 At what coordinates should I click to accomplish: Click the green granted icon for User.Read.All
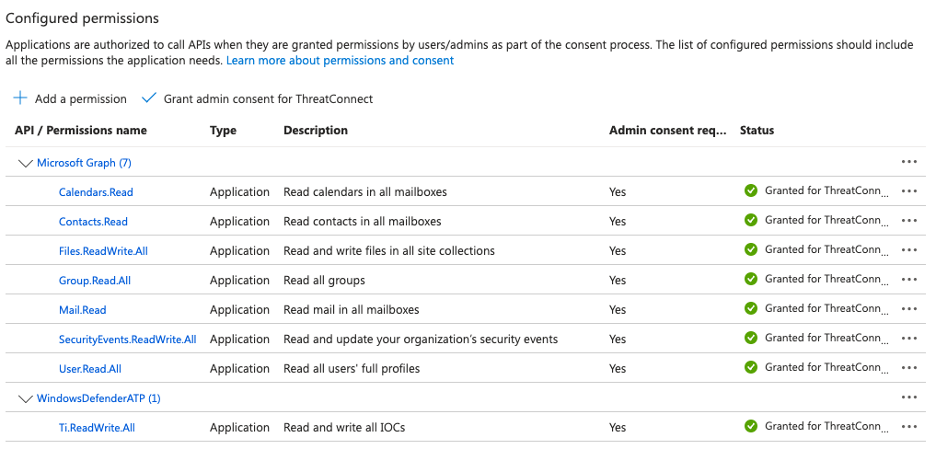coord(751,368)
